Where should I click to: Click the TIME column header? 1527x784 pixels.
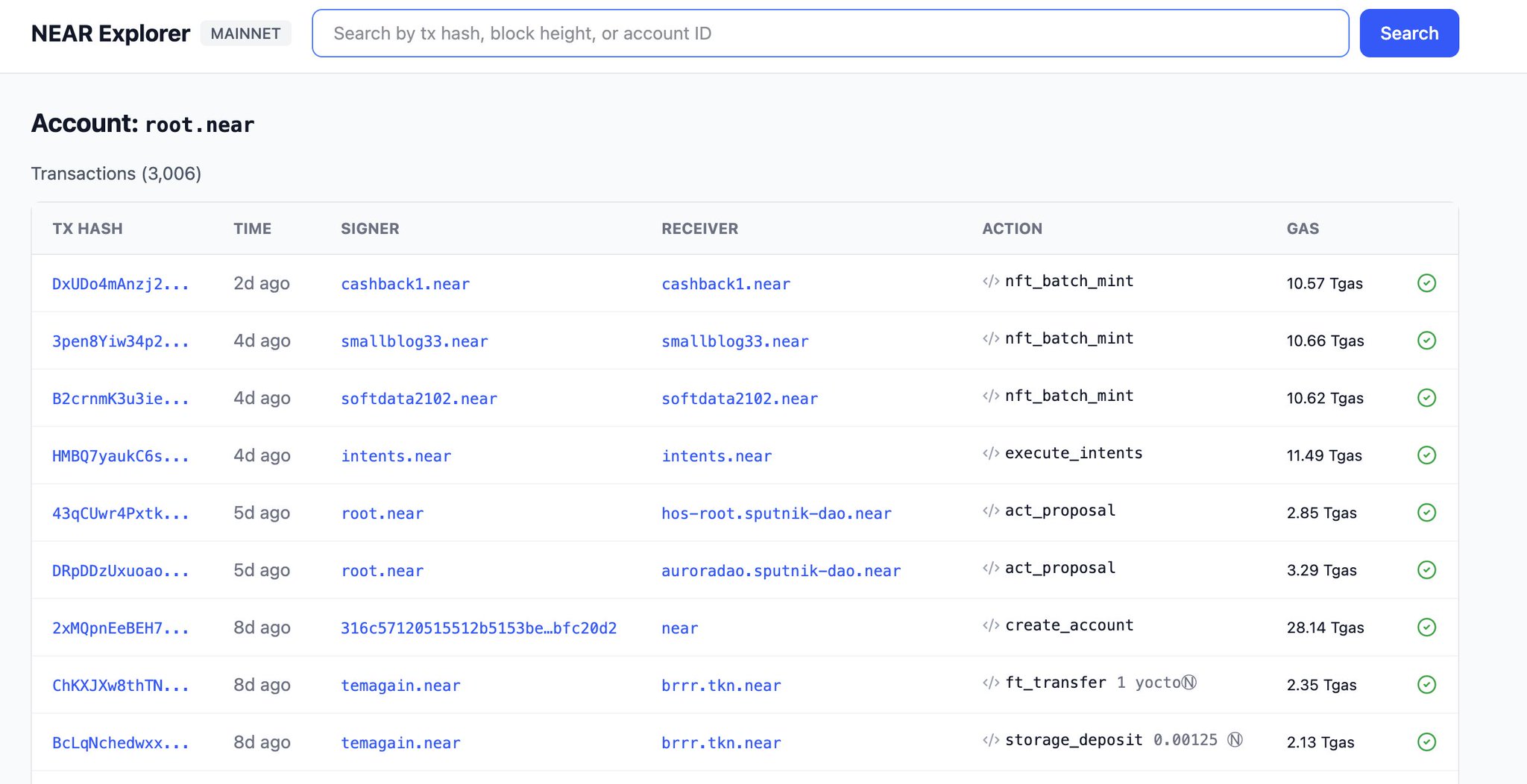(x=252, y=229)
